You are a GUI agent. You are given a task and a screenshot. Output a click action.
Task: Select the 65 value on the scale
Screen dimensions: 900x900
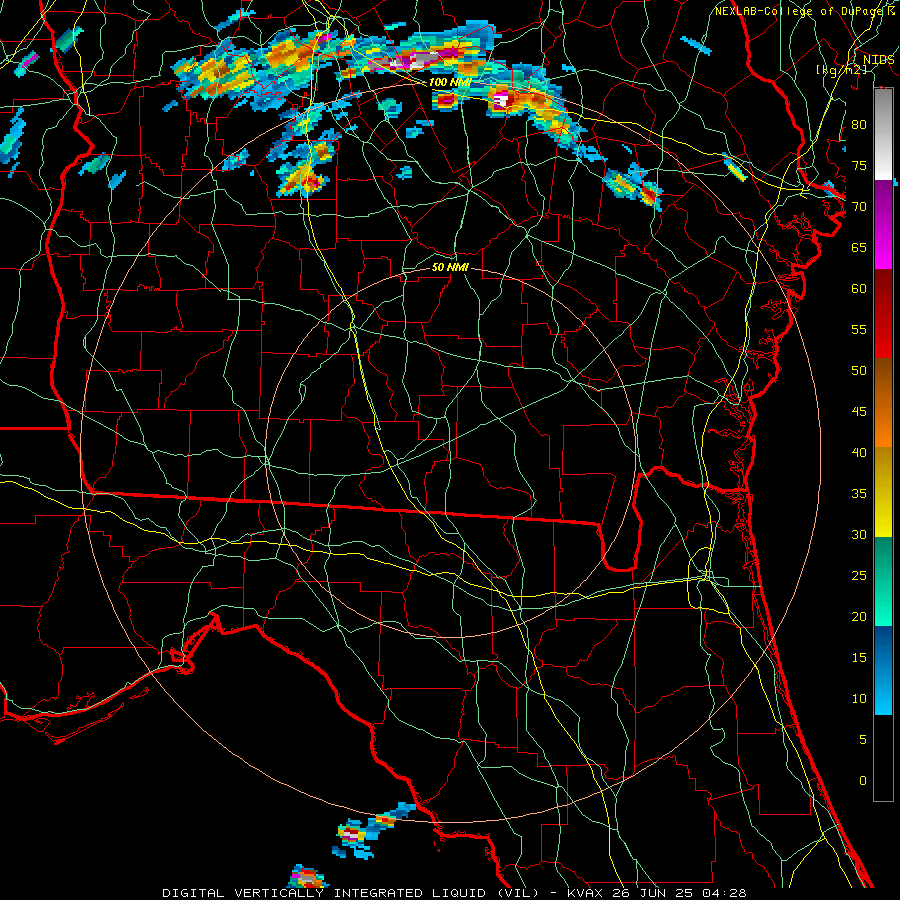pyautogui.click(x=859, y=247)
